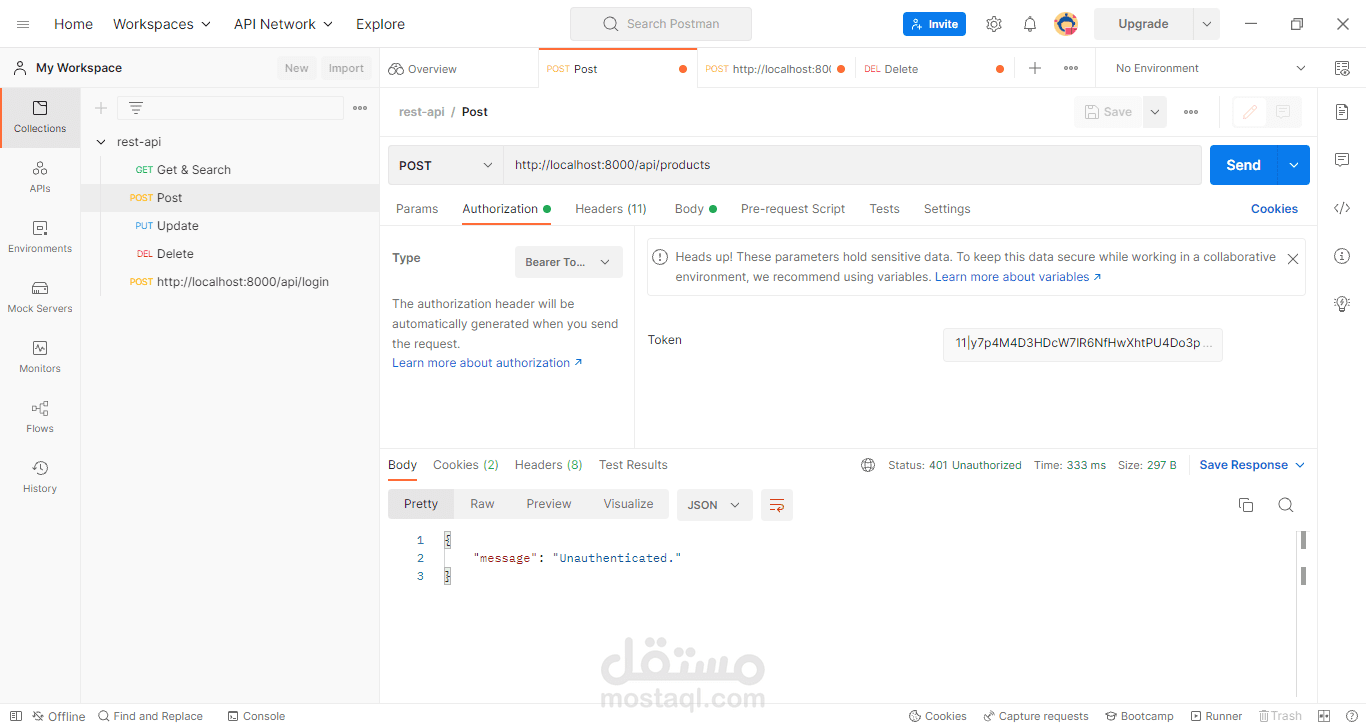This screenshot has height=728, width=1366.
Task: Open a new request tab
Action: click(x=1035, y=68)
